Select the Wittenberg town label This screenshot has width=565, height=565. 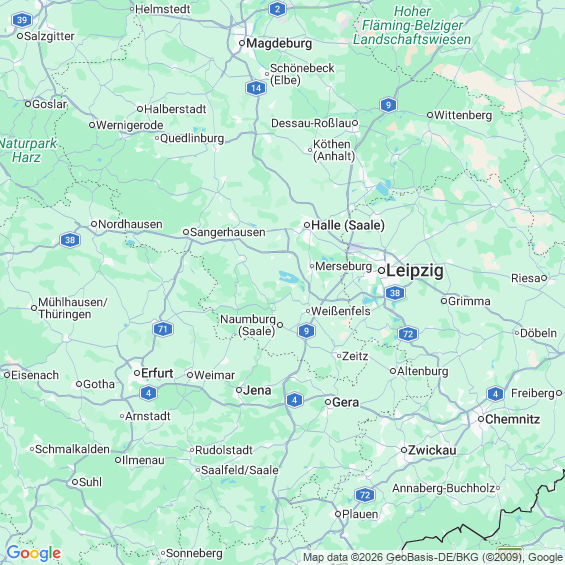click(463, 115)
